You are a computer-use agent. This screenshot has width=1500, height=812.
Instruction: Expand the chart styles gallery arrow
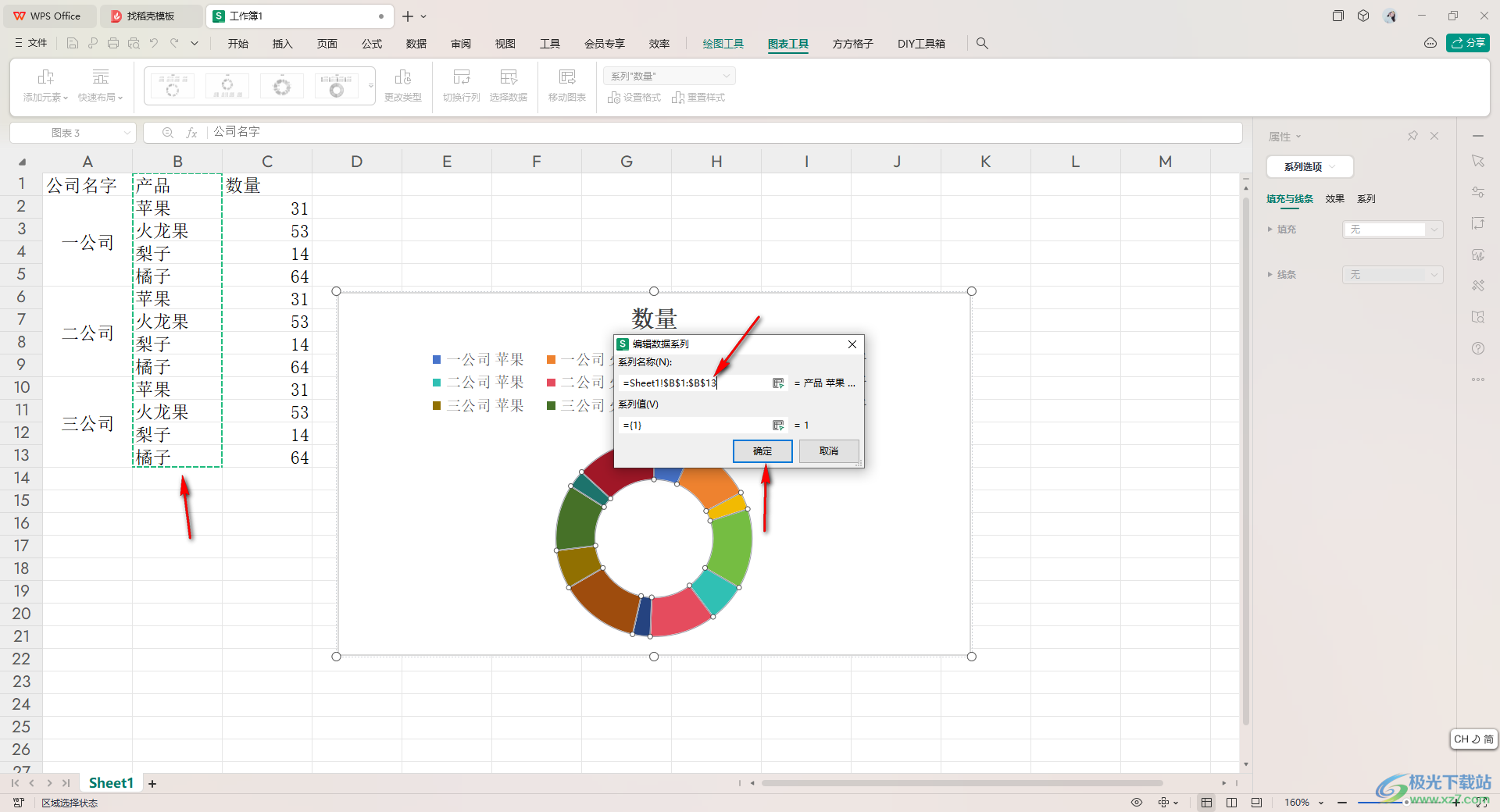pyautogui.click(x=371, y=85)
